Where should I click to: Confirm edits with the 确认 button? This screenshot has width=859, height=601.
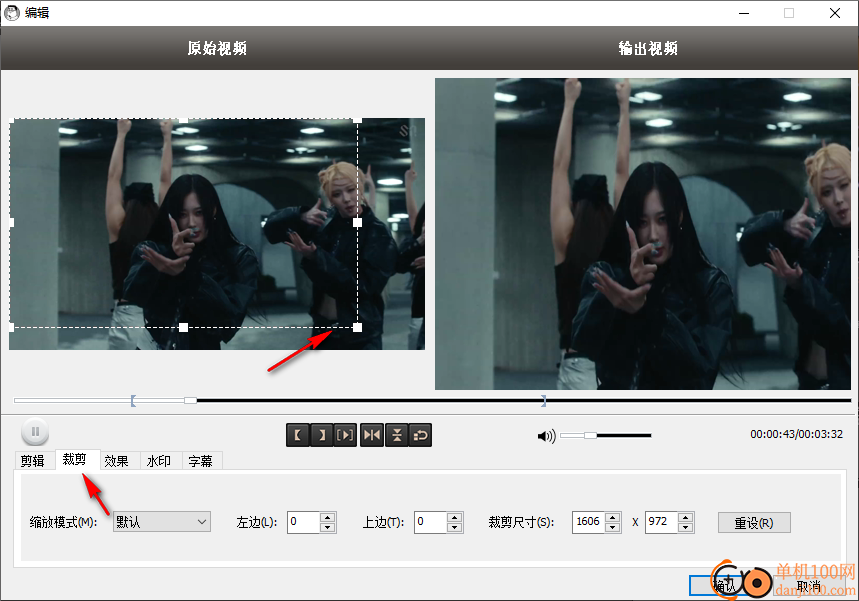click(x=724, y=586)
